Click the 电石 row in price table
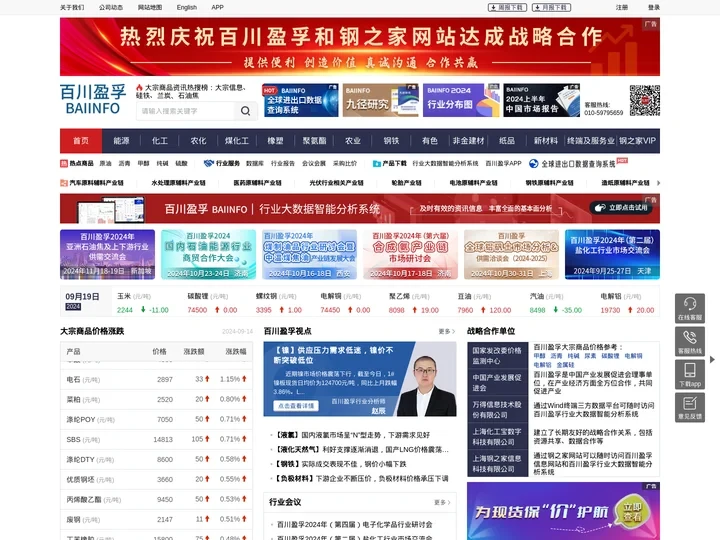 (x=156, y=379)
